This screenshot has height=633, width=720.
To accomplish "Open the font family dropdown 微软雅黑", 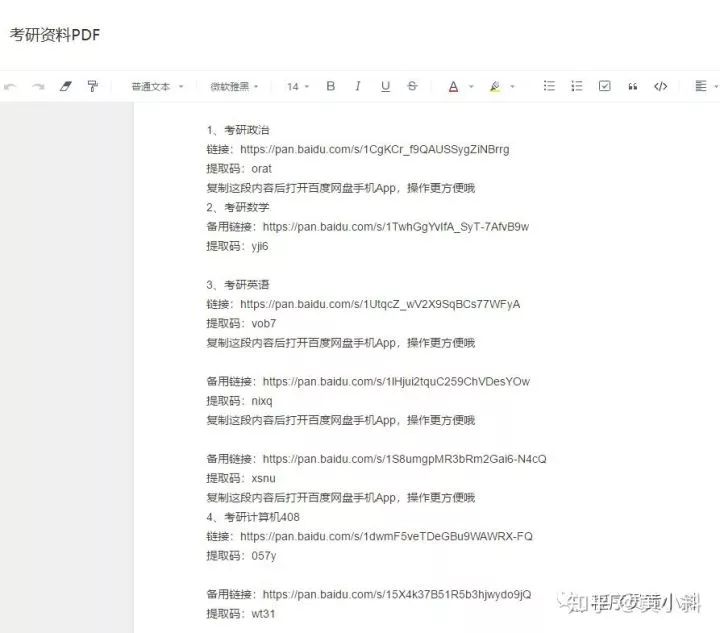I will tap(234, 86).
